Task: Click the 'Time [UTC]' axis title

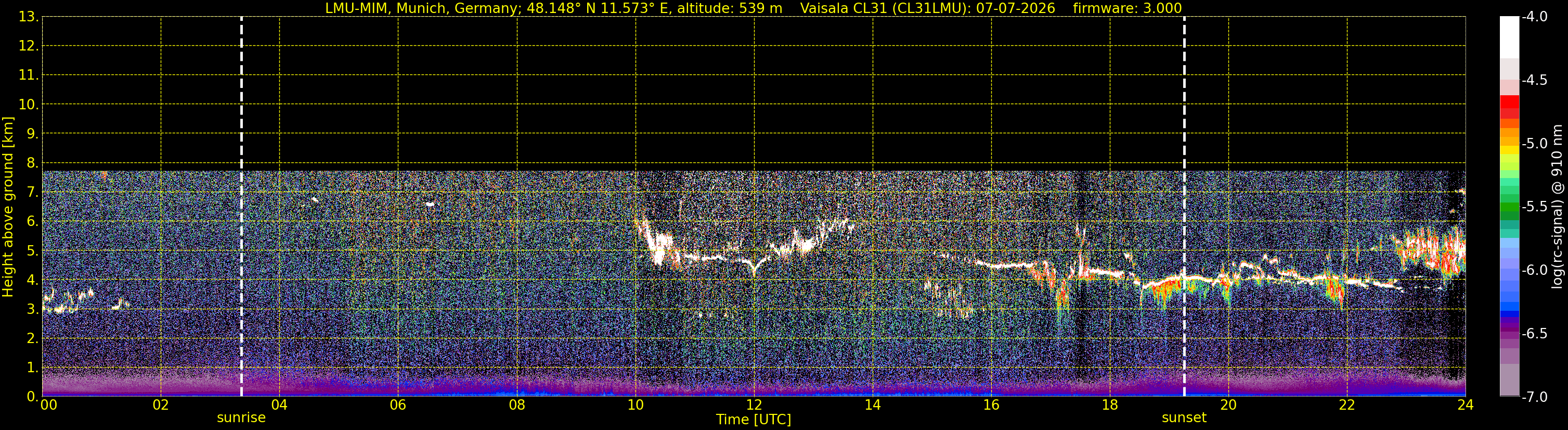Action: pos(754,420)
